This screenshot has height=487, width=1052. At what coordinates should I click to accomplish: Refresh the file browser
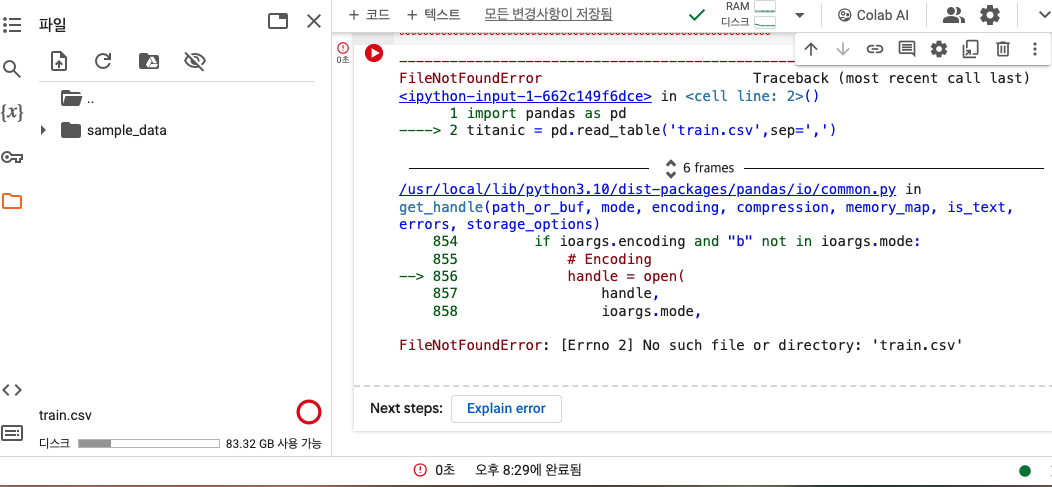103,62
